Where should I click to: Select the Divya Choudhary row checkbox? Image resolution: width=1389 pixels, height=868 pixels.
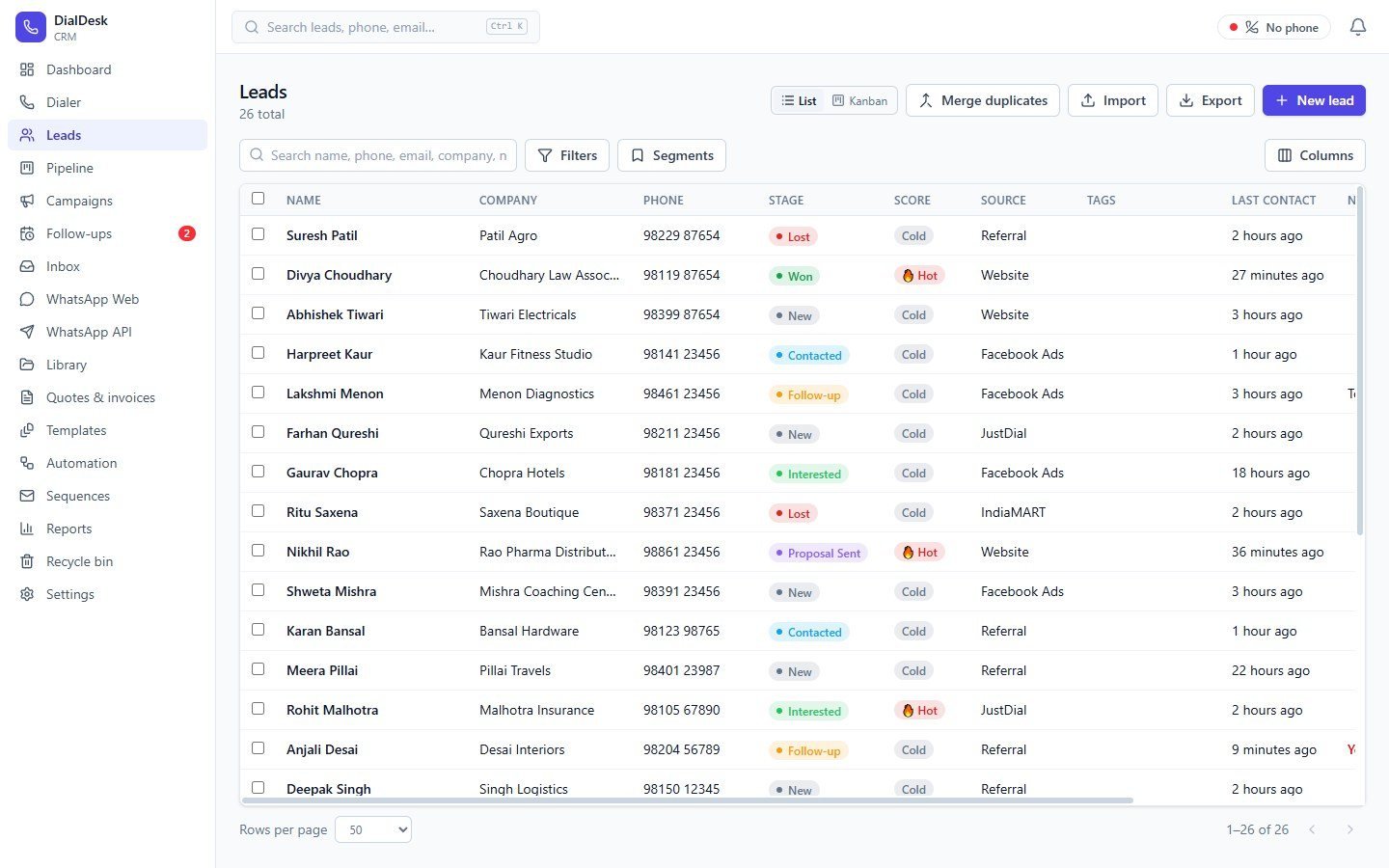258,274
